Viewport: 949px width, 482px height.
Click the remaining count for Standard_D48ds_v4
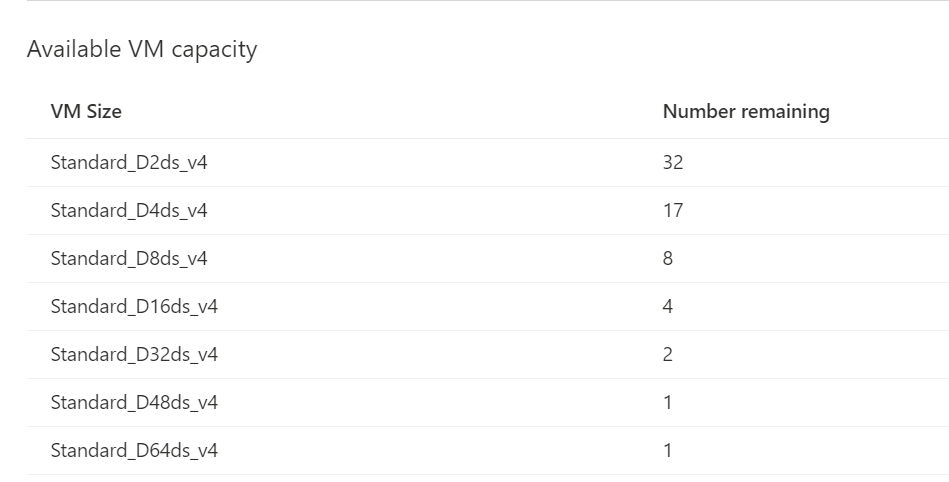click(668, 402)
